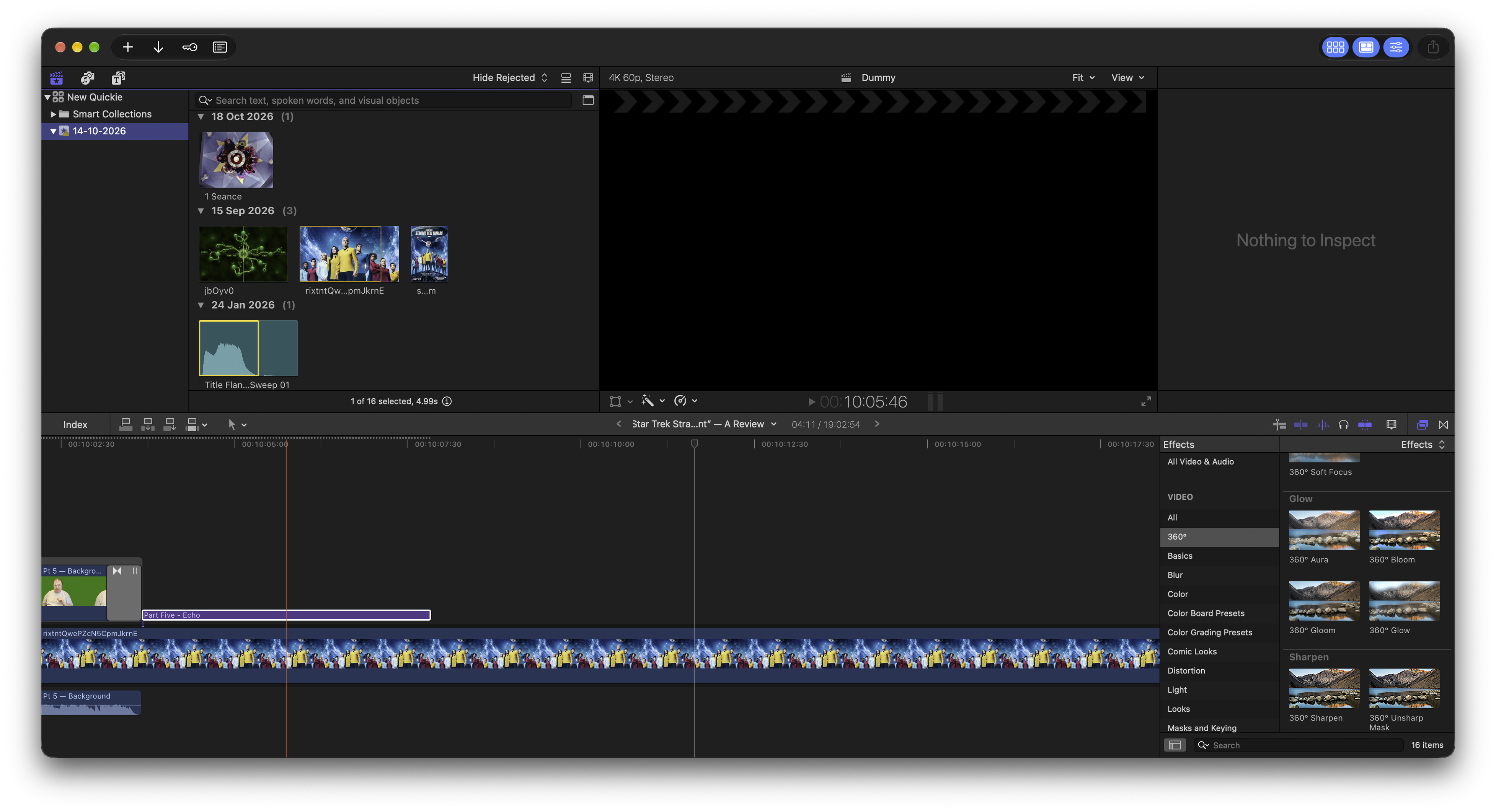This screenshot has height=812, width=1496.
Task: Open the viewer View options dropdown
Action: click(1127, 77)
